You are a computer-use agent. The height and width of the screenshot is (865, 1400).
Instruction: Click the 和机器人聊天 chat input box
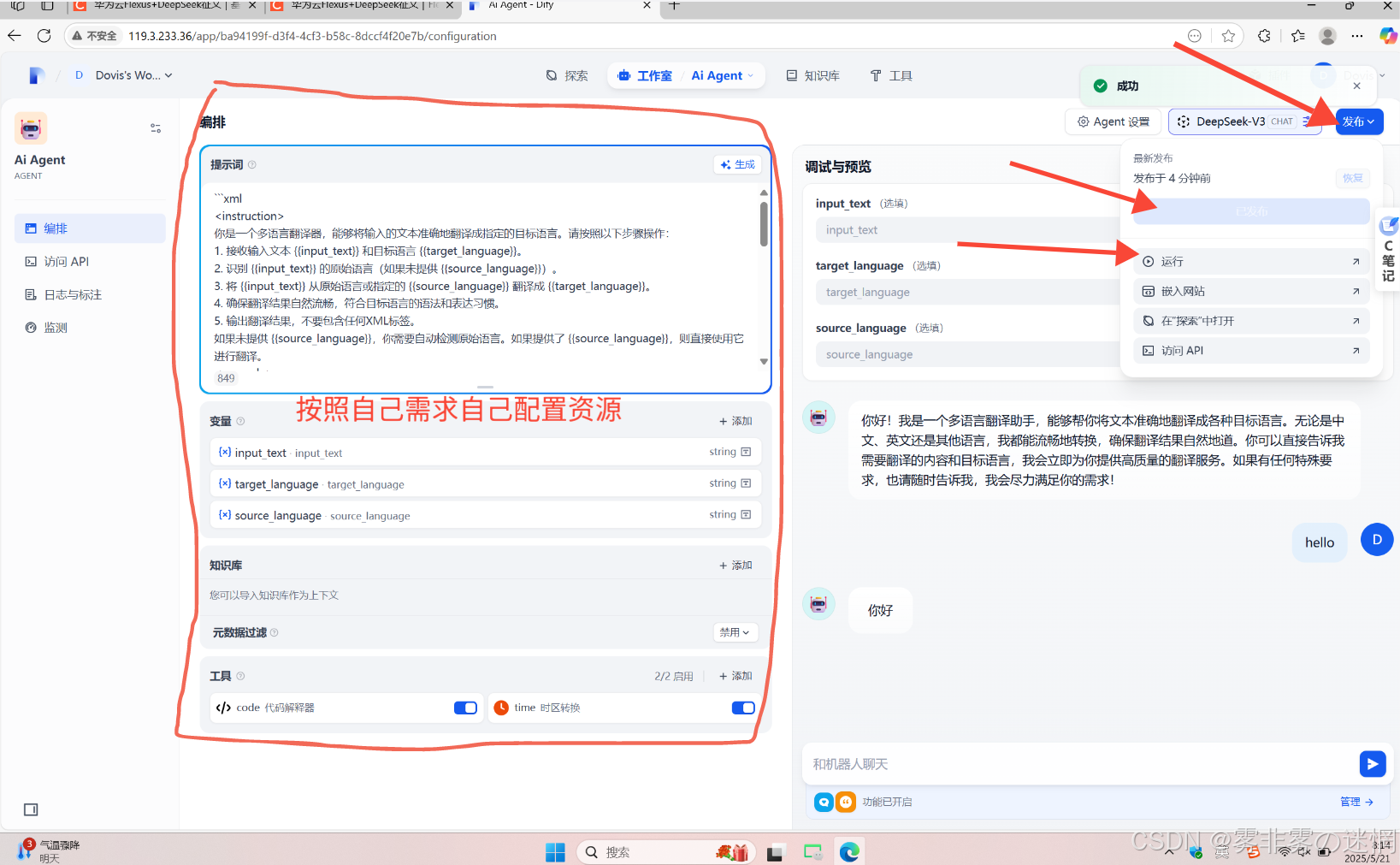click(x=1079, y=764)
